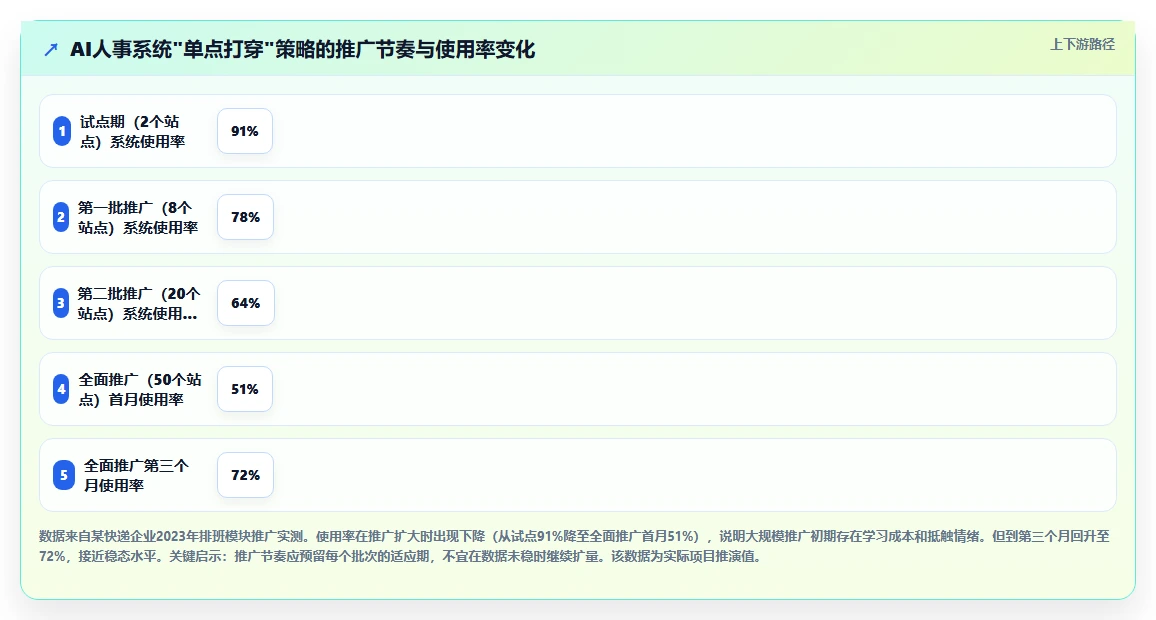
Task: Click the 上下游路径 label in header
Action: point(1082,44)
